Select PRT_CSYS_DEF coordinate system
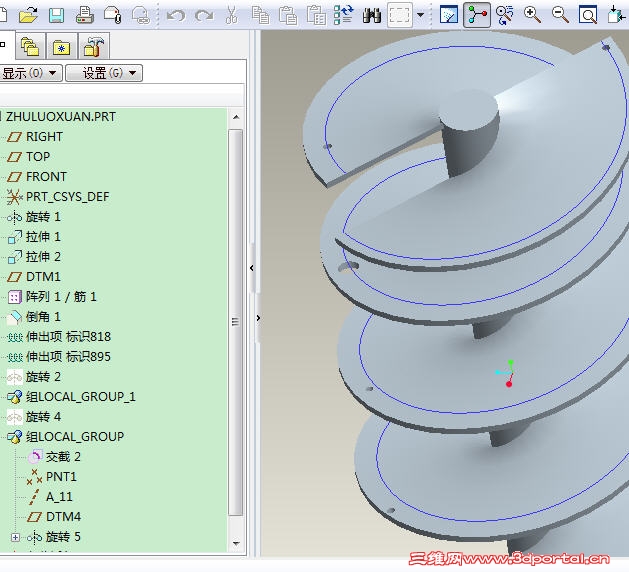629x572 pixels. click(x=67, y=197)
